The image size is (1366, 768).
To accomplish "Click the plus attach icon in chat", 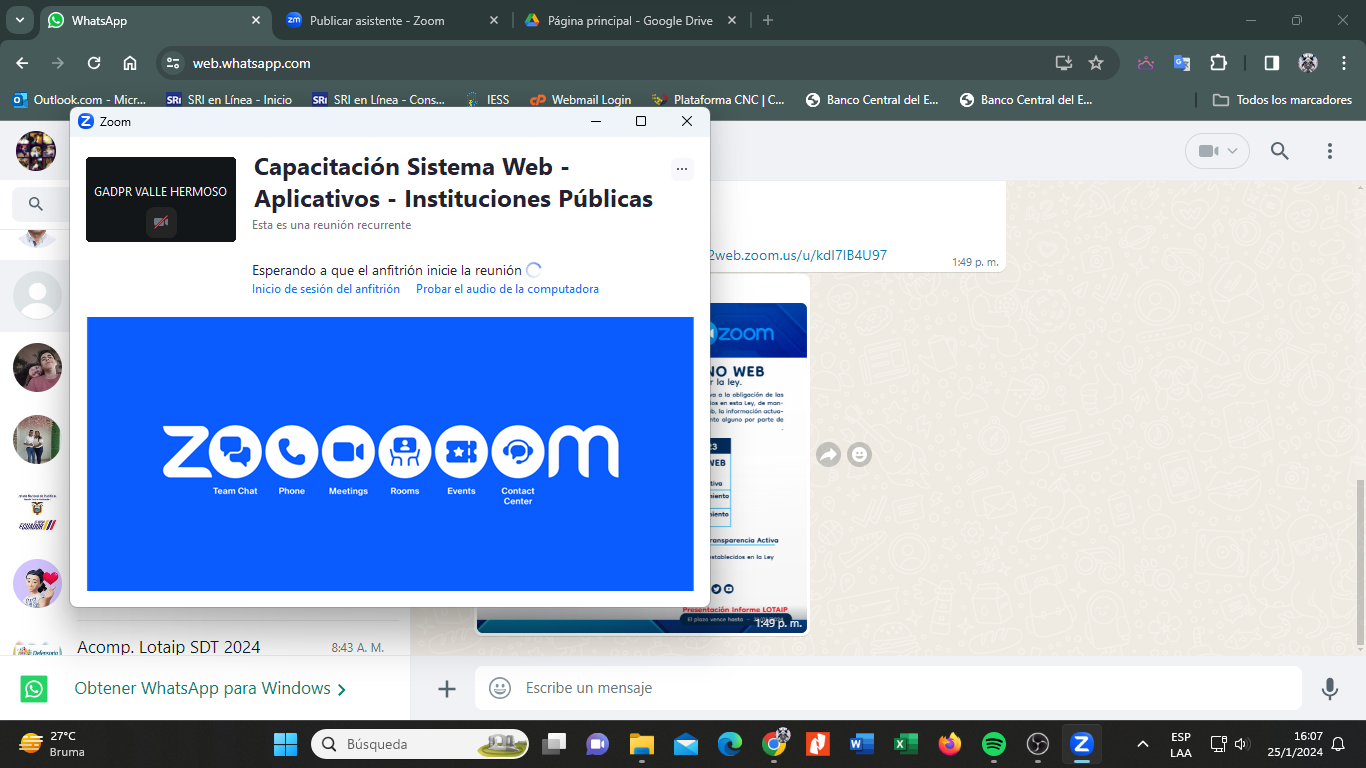I will click(x=447, y=688).
